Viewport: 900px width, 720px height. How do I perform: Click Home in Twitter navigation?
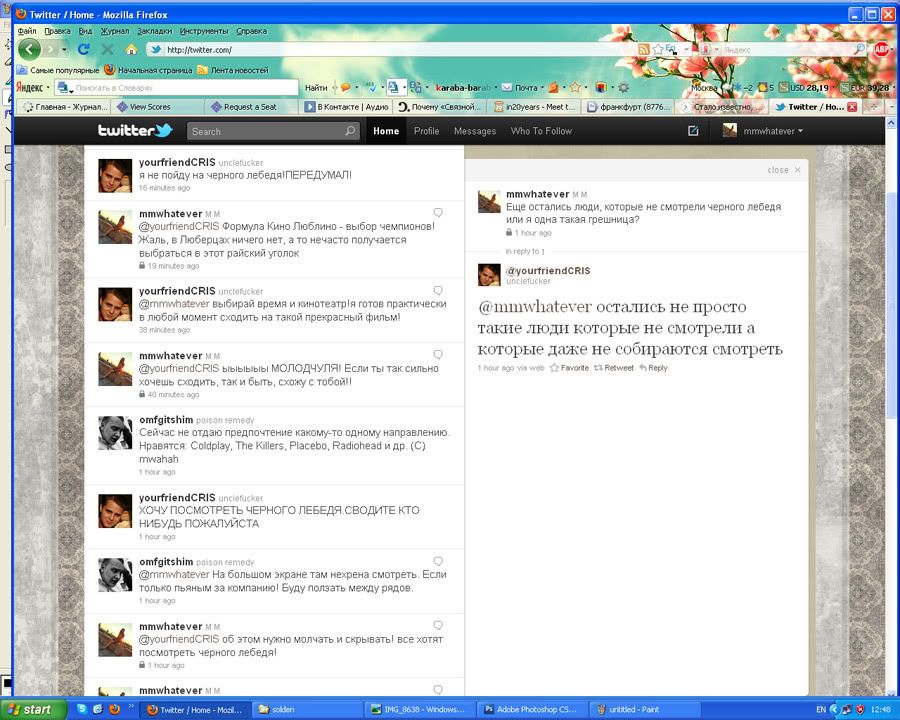[386, 131]
